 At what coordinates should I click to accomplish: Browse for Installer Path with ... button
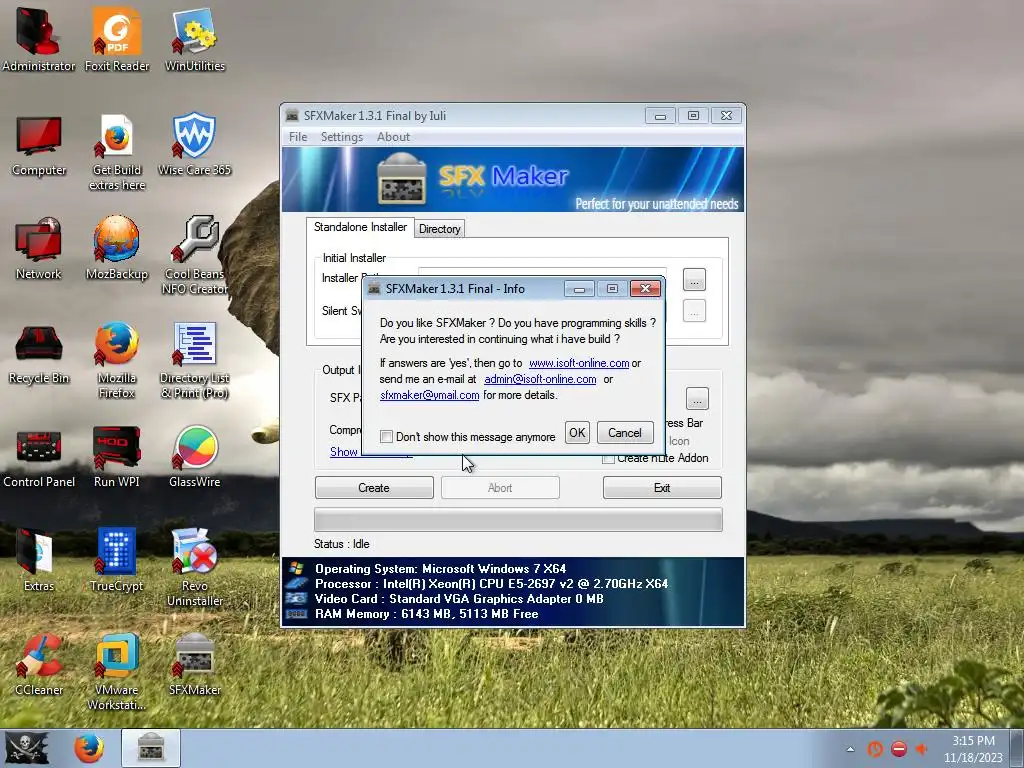[694, 280]
